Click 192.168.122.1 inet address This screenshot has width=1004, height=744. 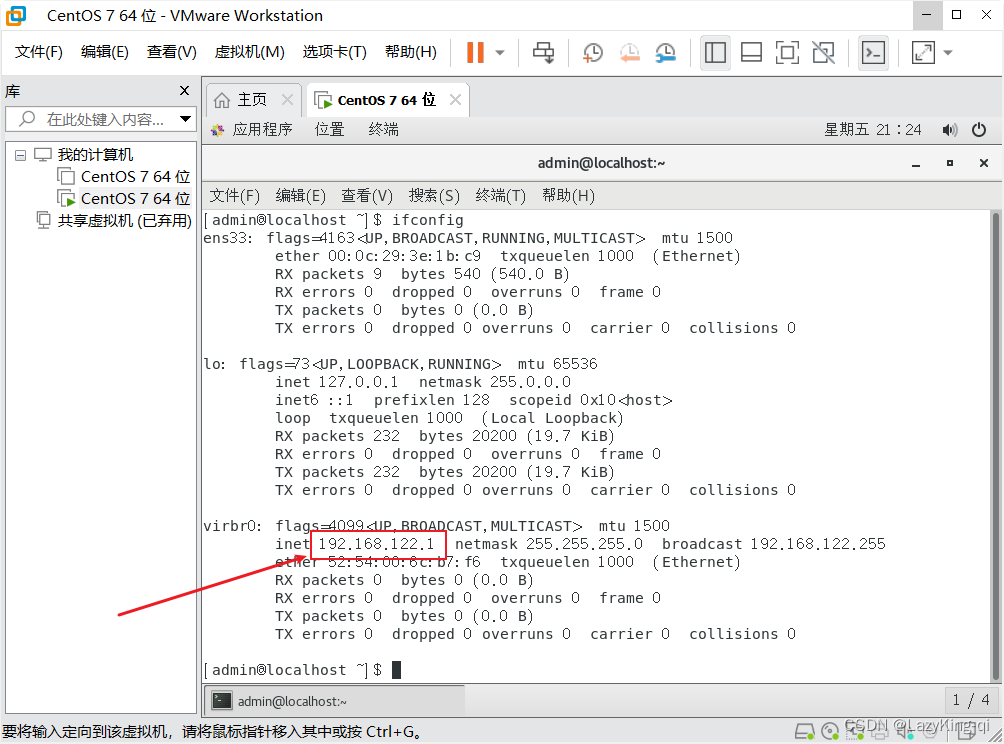point(376,544)
